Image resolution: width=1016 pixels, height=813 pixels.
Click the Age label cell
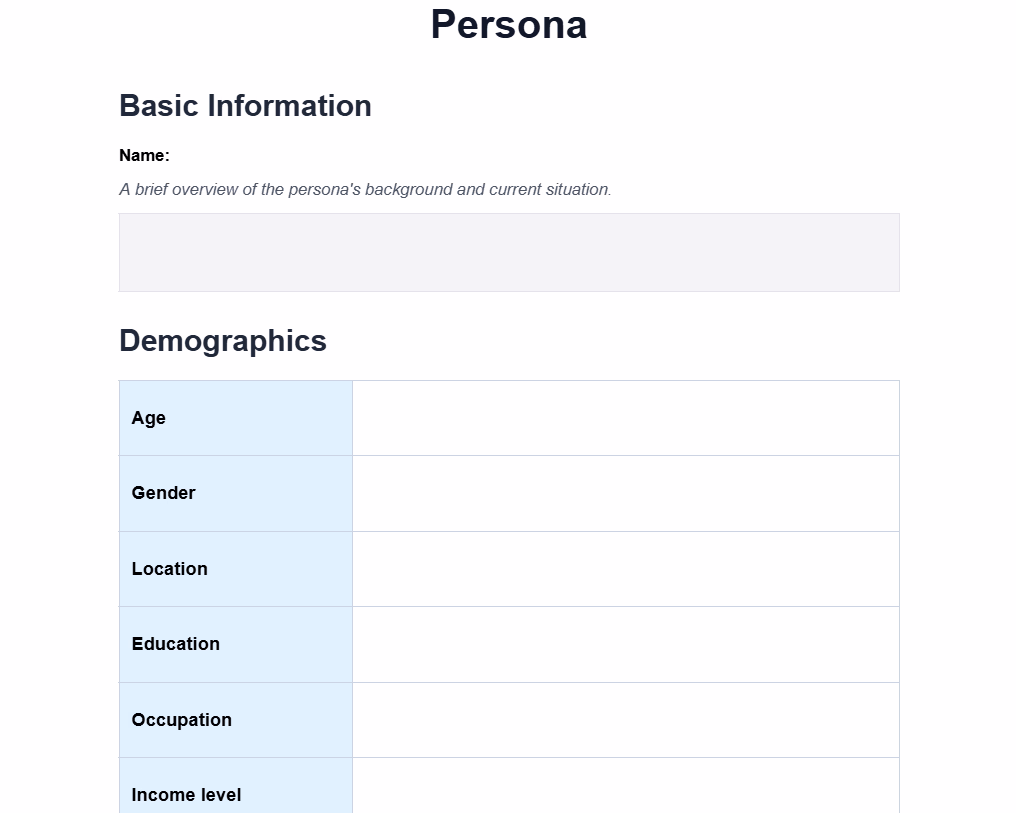click(236, 418)
